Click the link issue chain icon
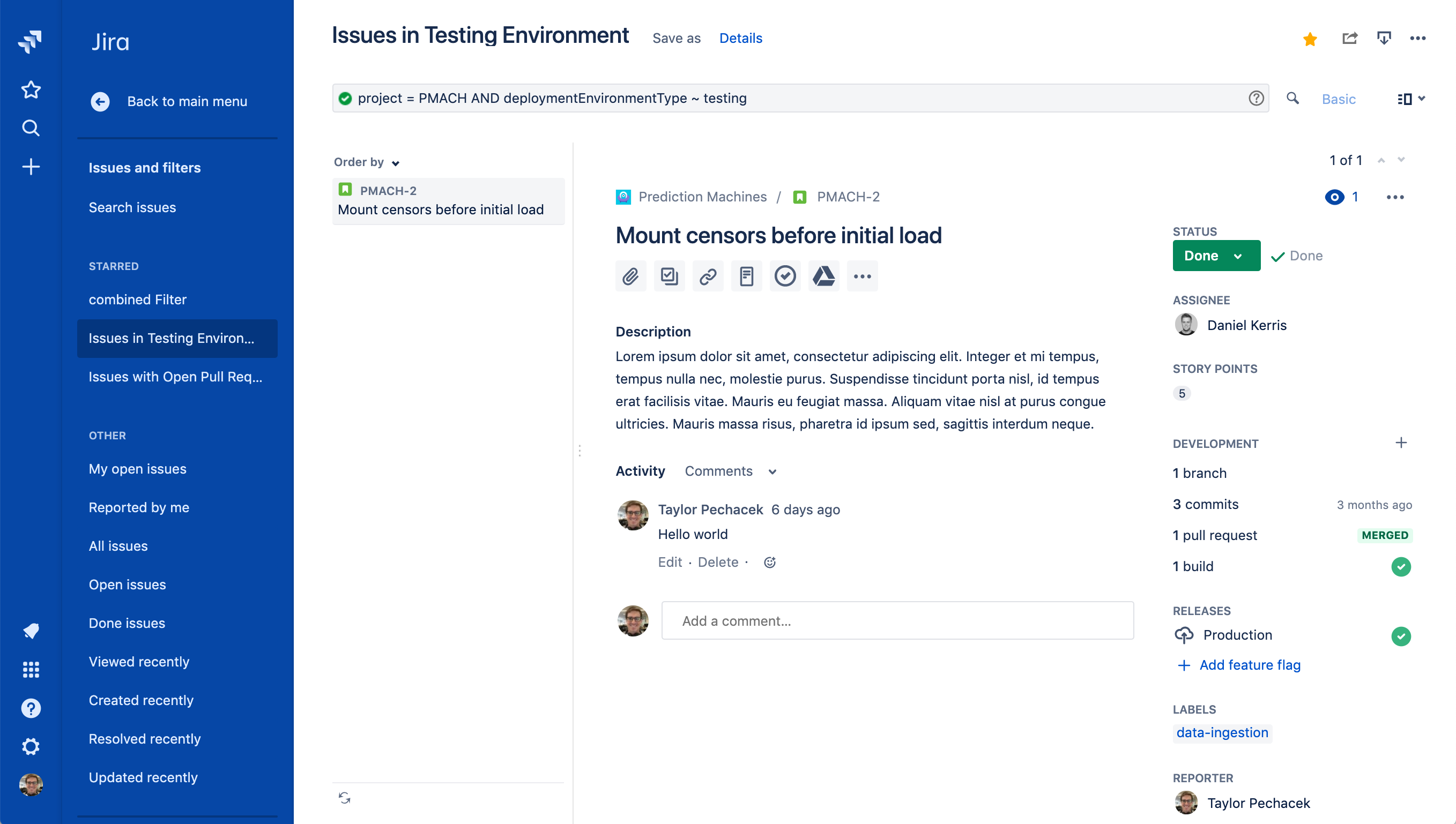Viewport: 1456px width, 824px height. click(x=708, y=276)
